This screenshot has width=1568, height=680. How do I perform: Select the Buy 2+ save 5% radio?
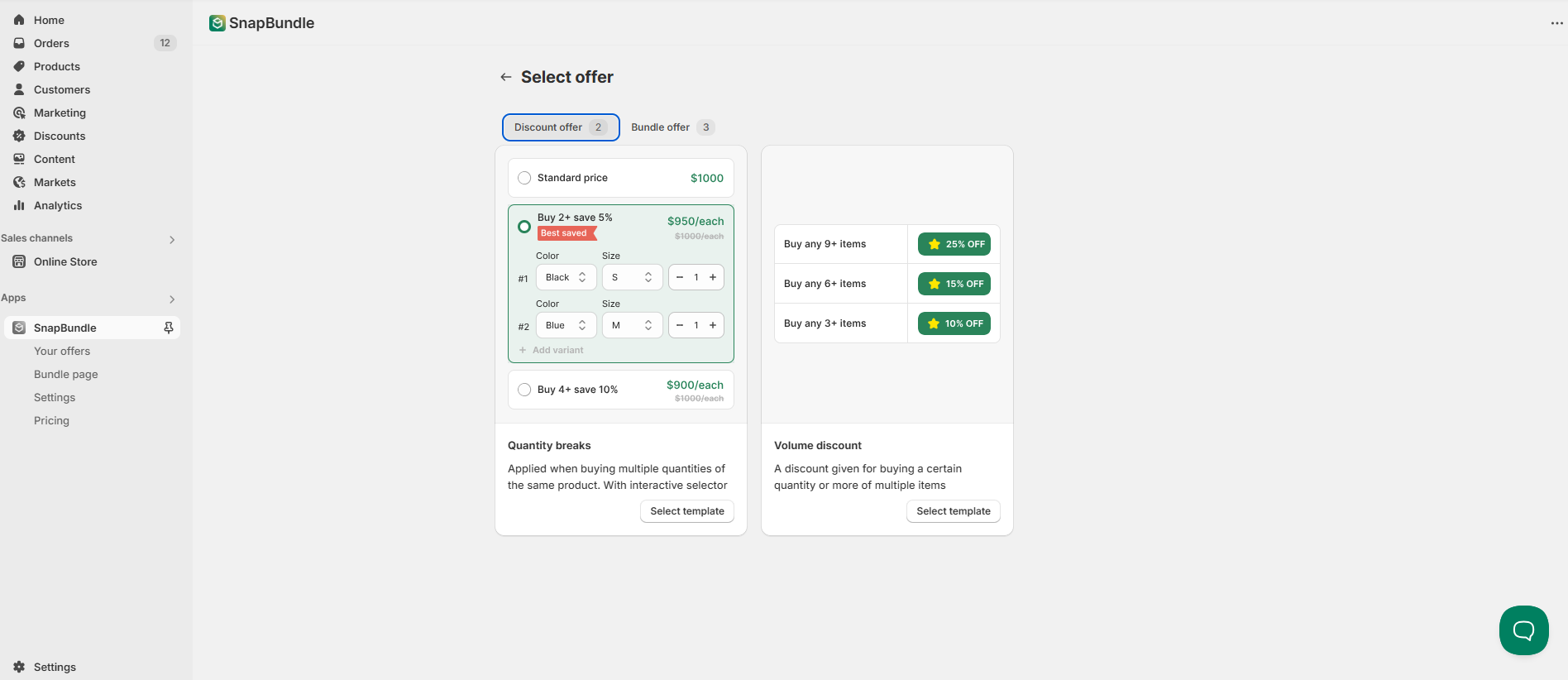coord(524,227)
